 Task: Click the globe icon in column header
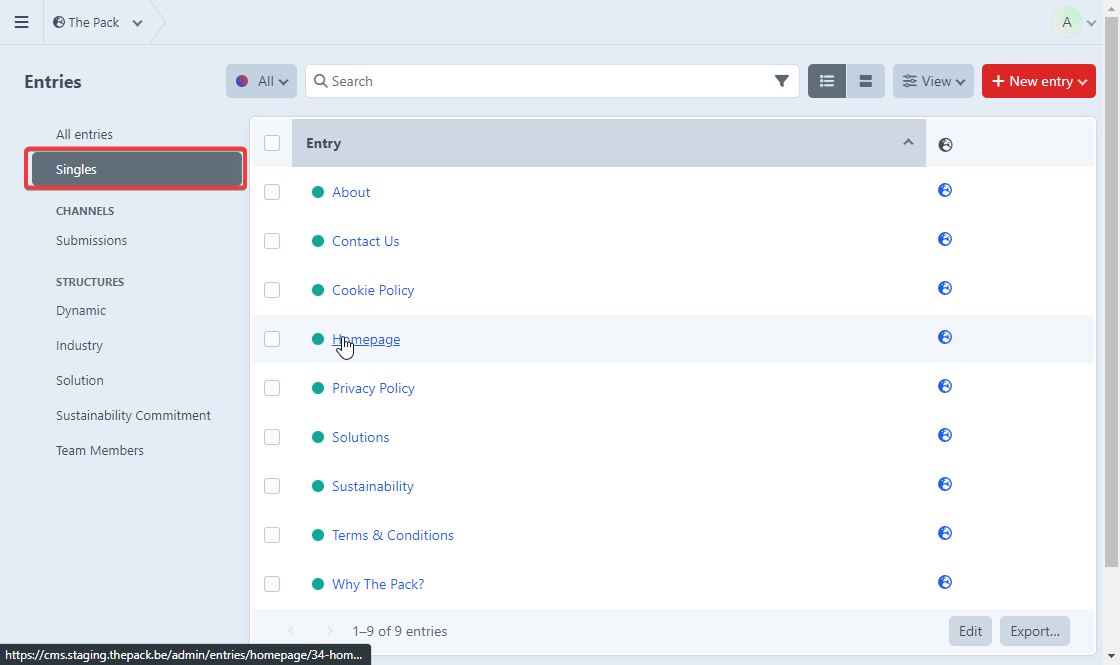coord(945,145)
